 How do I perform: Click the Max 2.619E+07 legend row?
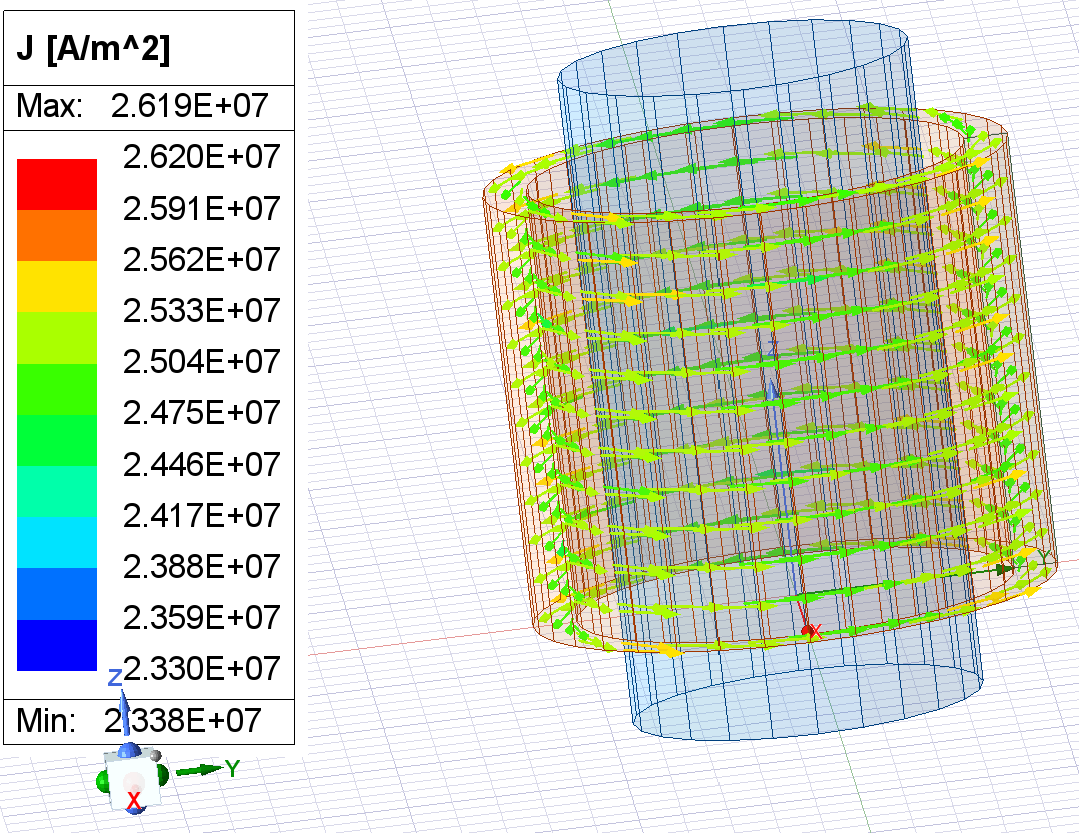148,107
